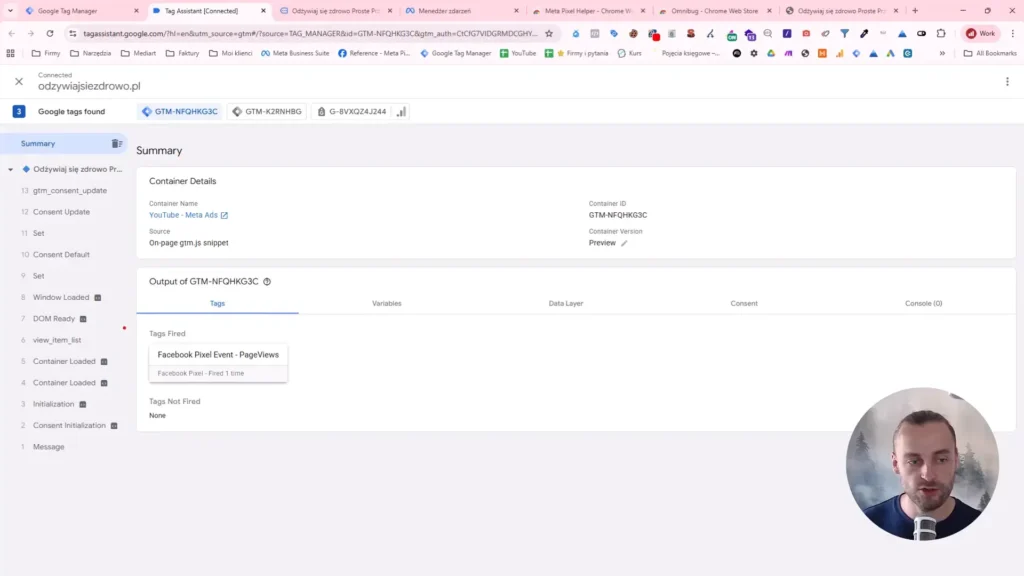Select the GTM-K2RNHBG container chip

pos(267,112)
